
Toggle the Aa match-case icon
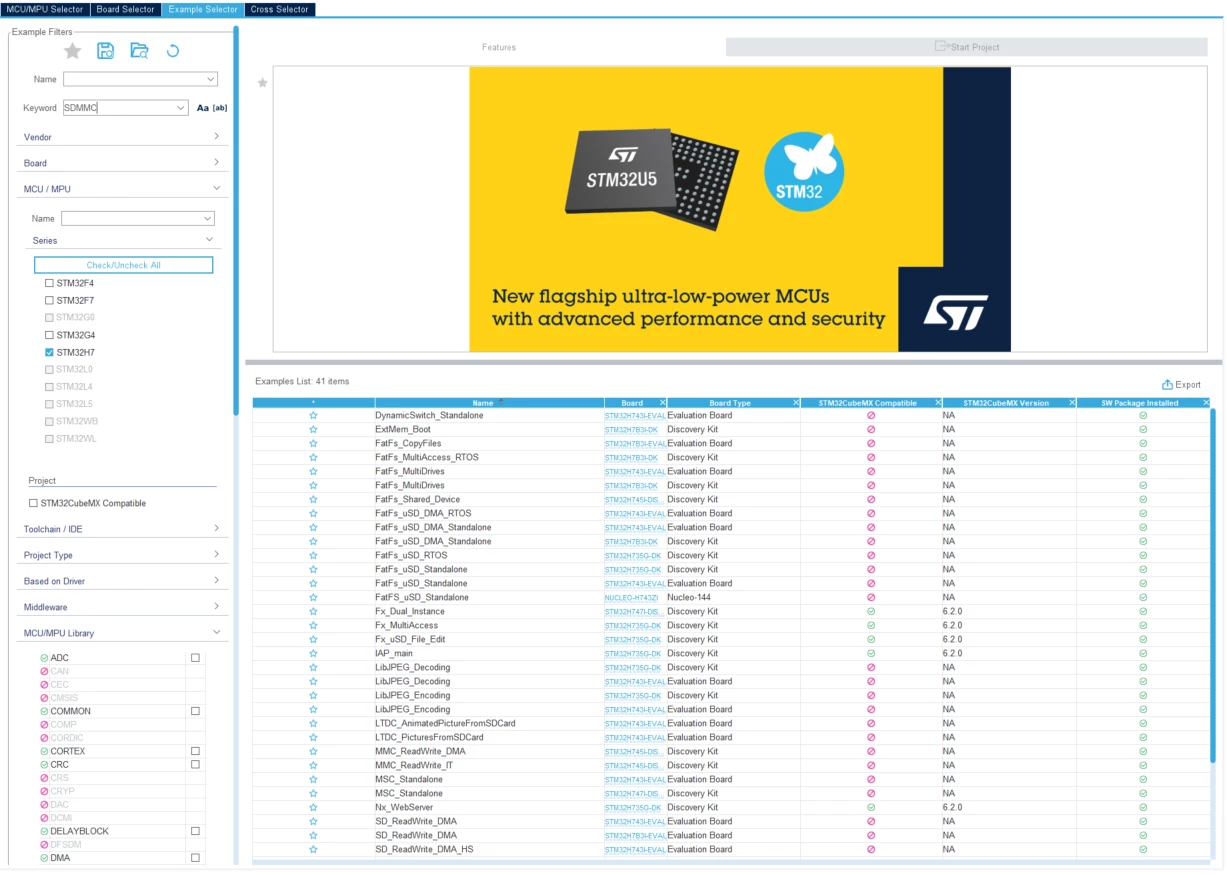point(203,108)
